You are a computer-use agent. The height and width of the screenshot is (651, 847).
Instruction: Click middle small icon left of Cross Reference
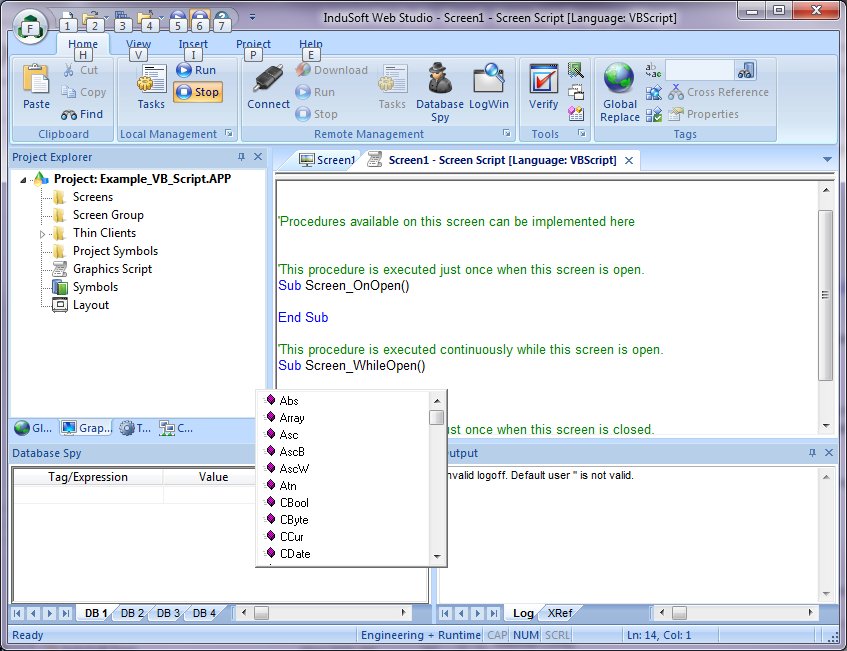click(x=654, y=92)
